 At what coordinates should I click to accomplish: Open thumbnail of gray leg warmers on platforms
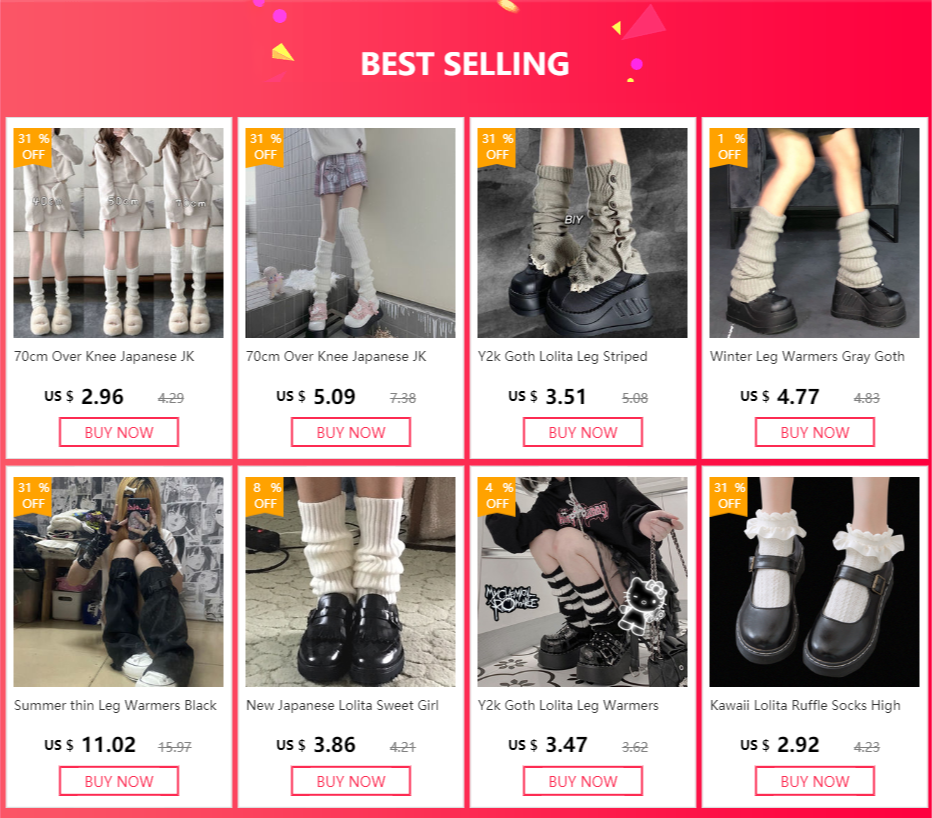[814, 233]
